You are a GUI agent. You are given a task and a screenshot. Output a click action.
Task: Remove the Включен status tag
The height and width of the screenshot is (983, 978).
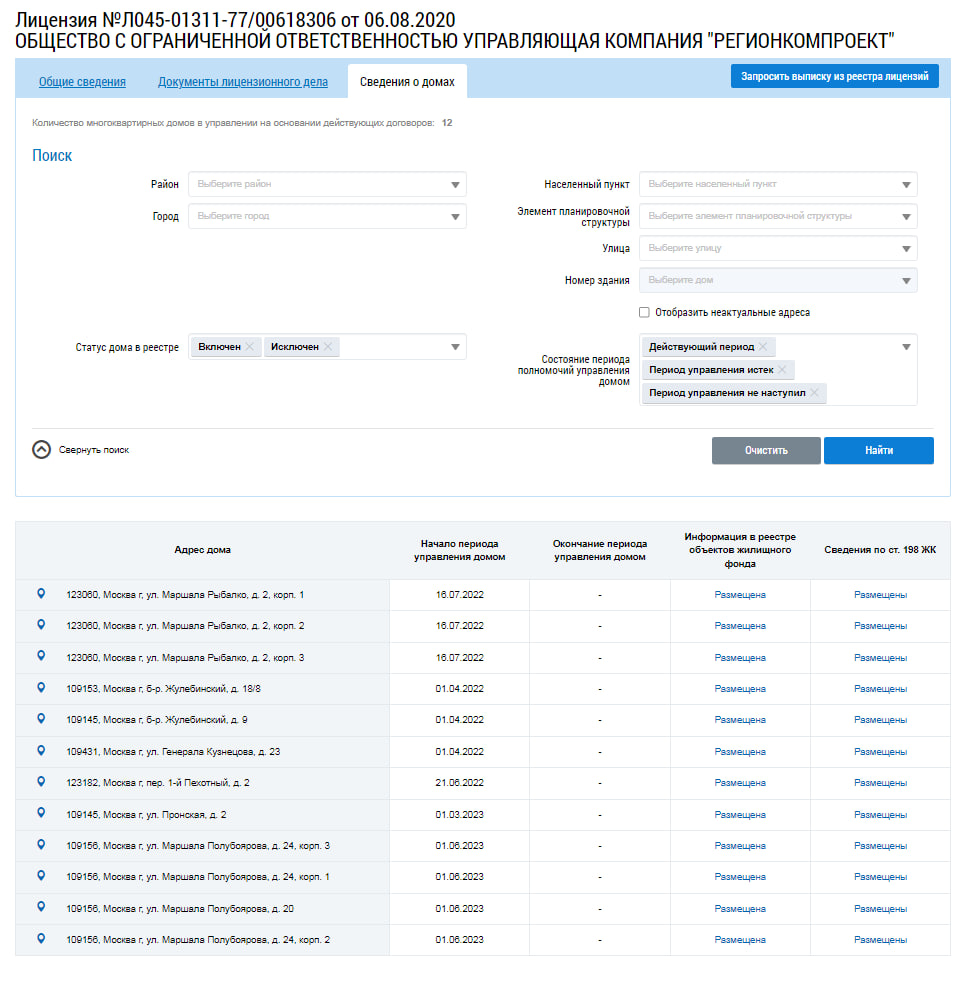pos(250,347)
